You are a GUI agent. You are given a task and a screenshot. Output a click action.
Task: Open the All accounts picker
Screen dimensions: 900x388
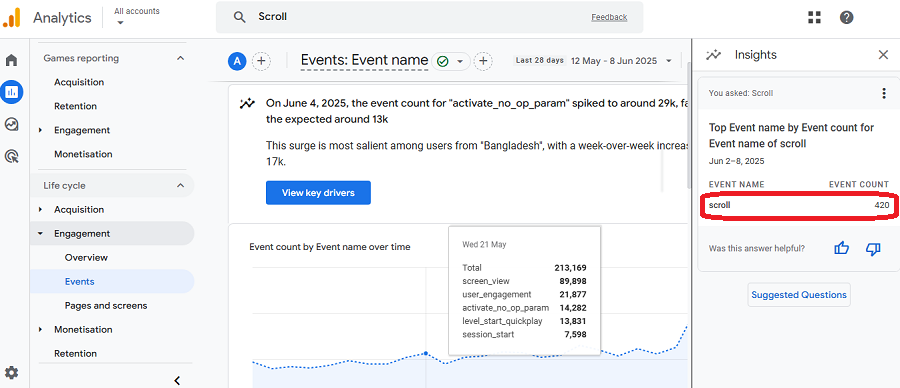[137, 16]
